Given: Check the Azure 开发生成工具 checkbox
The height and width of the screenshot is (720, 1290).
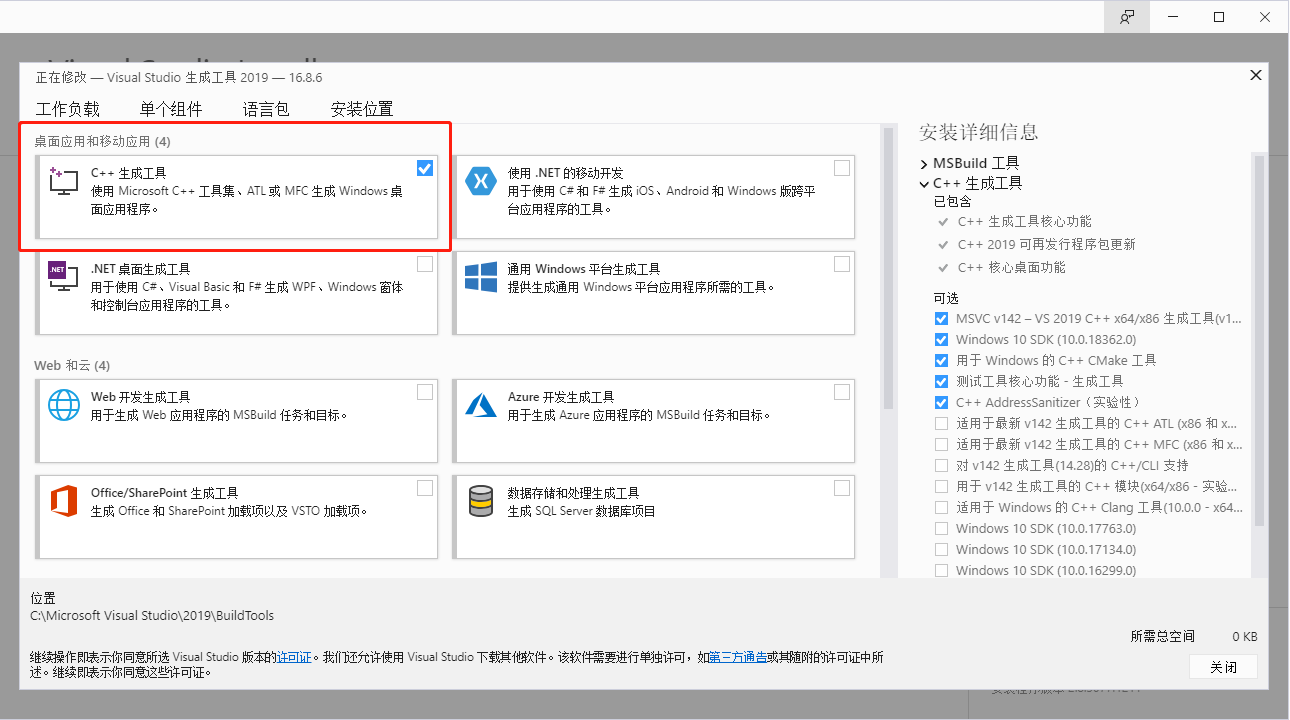Looking at the screenshot, I should 842,392.
